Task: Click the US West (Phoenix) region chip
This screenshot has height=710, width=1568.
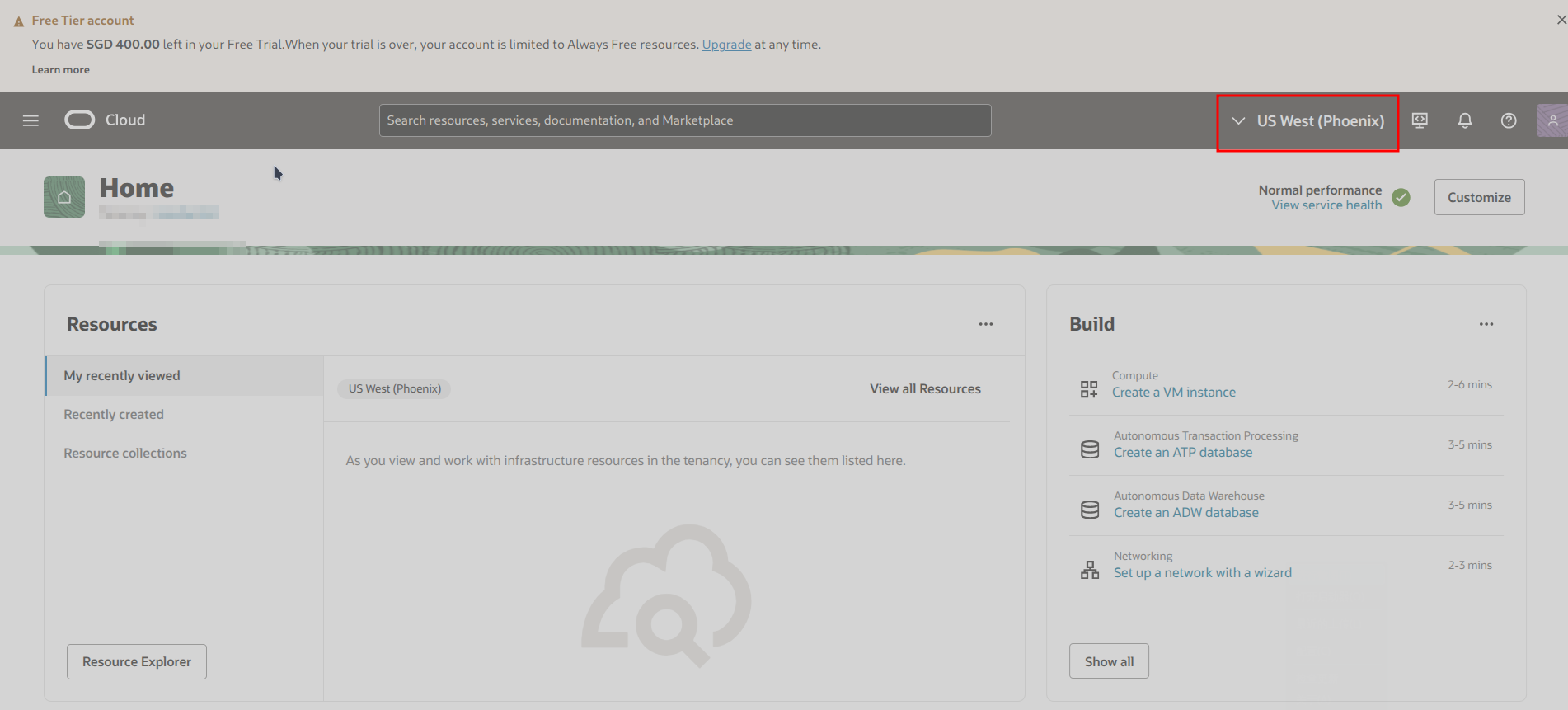Action: pos(394,389)
